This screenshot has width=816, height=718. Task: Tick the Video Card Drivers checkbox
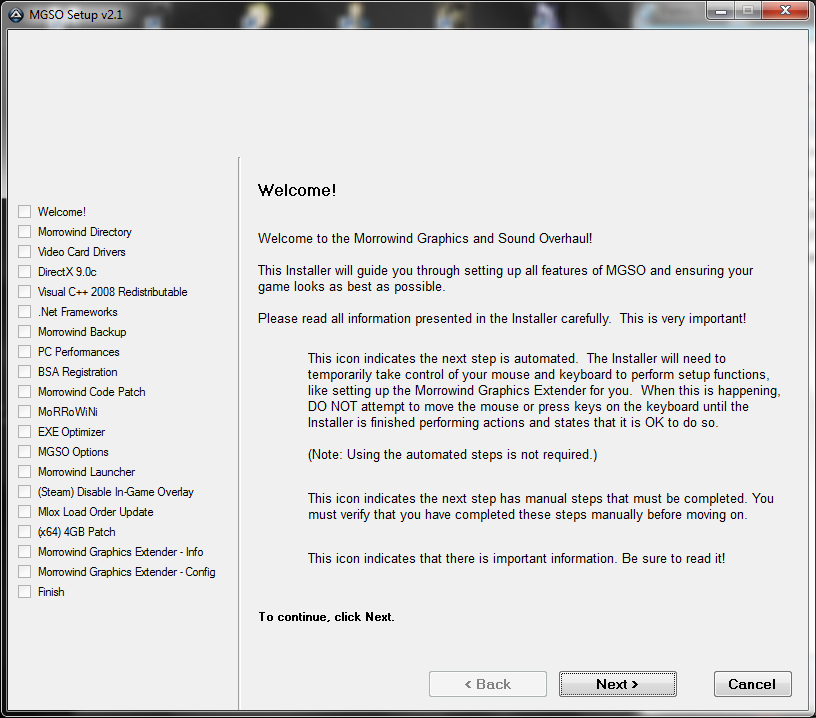pyautogui.click(x=25, y=252)
